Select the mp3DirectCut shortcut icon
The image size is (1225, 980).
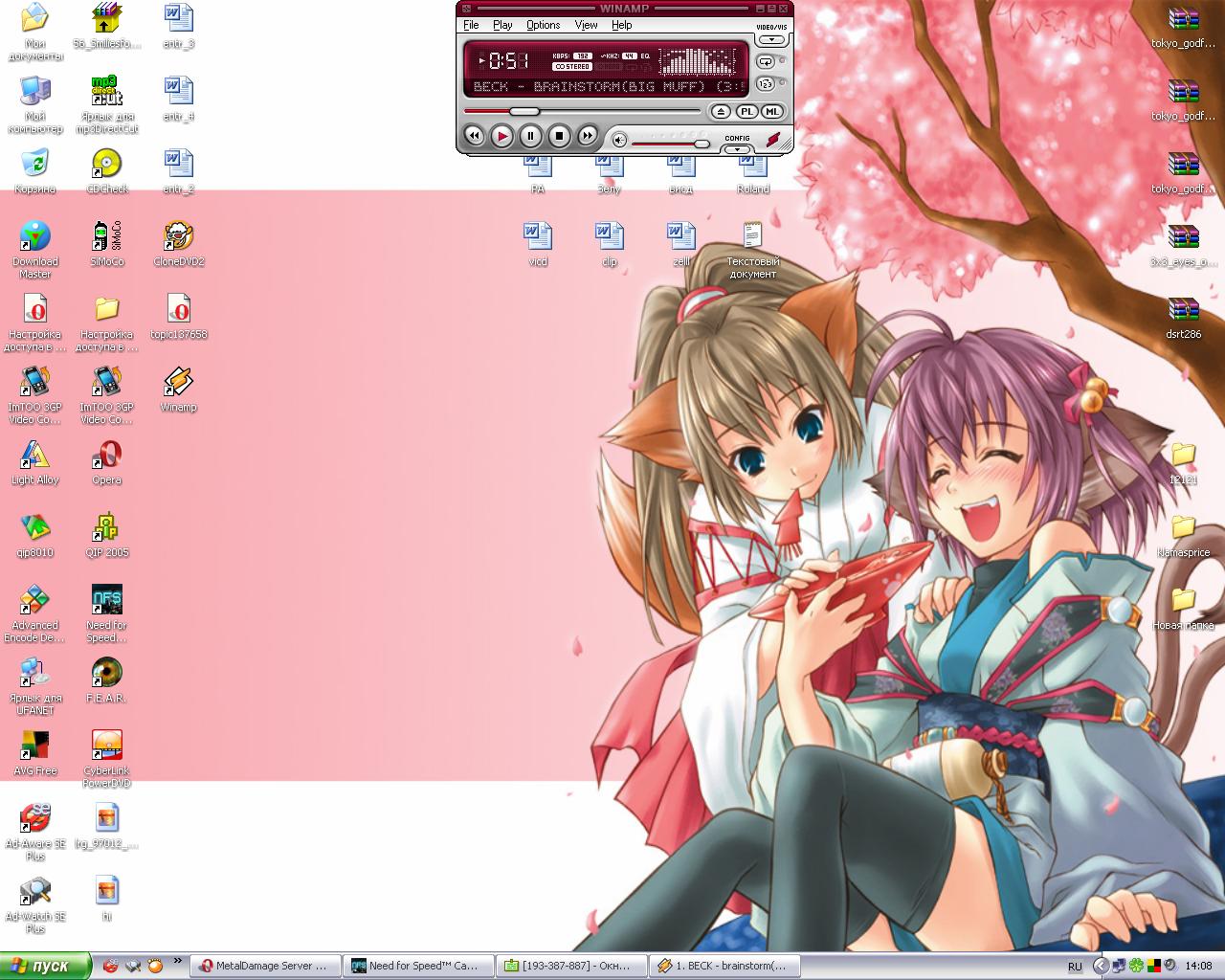pyautogui.click(x=107, y=105)
